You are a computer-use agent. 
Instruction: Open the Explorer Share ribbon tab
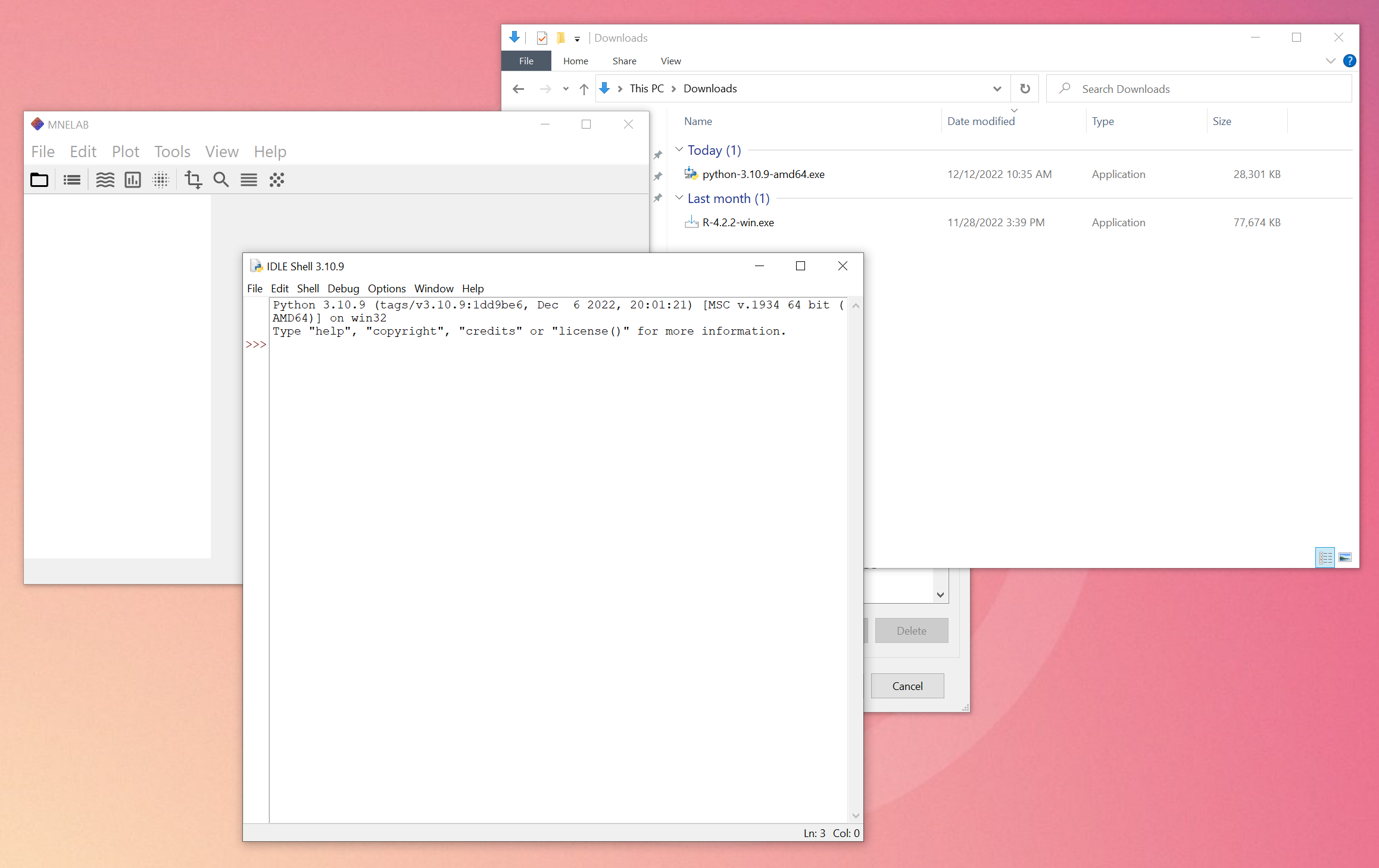click(624, 61)
